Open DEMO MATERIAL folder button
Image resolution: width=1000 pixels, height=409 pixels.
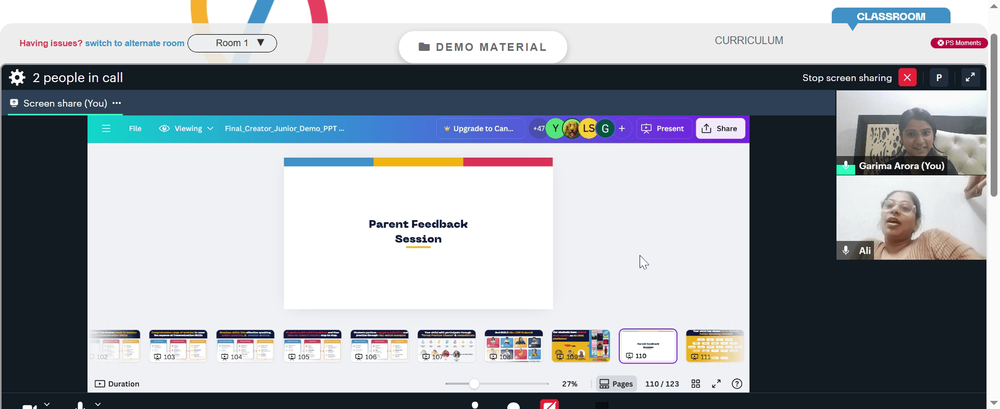tap(483, 47)
